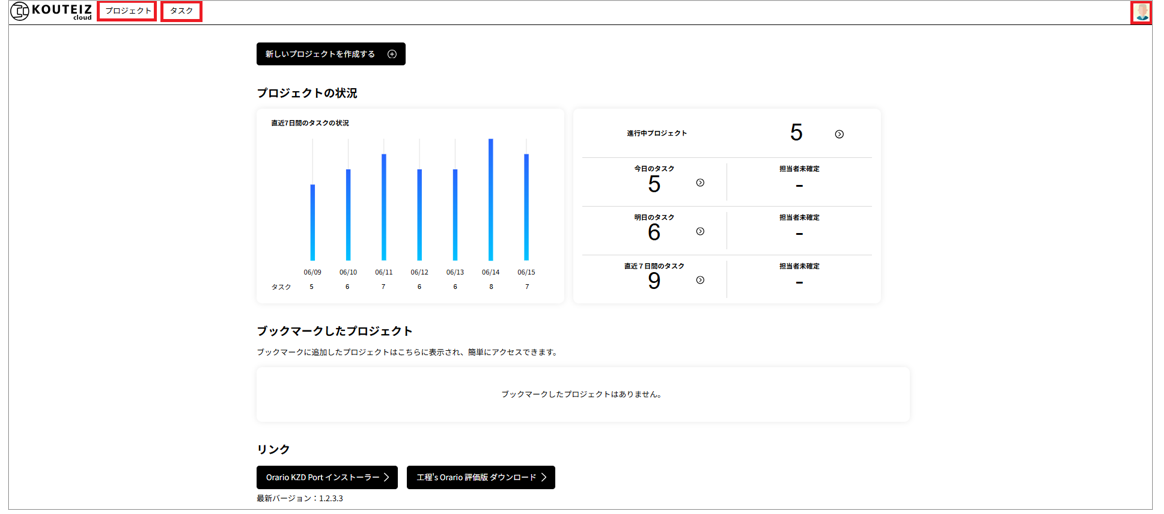This screenshot has width=1164, height=514.
Task: Click ブックマークしたプロジェクトはありません message
Action: point(581,394)
